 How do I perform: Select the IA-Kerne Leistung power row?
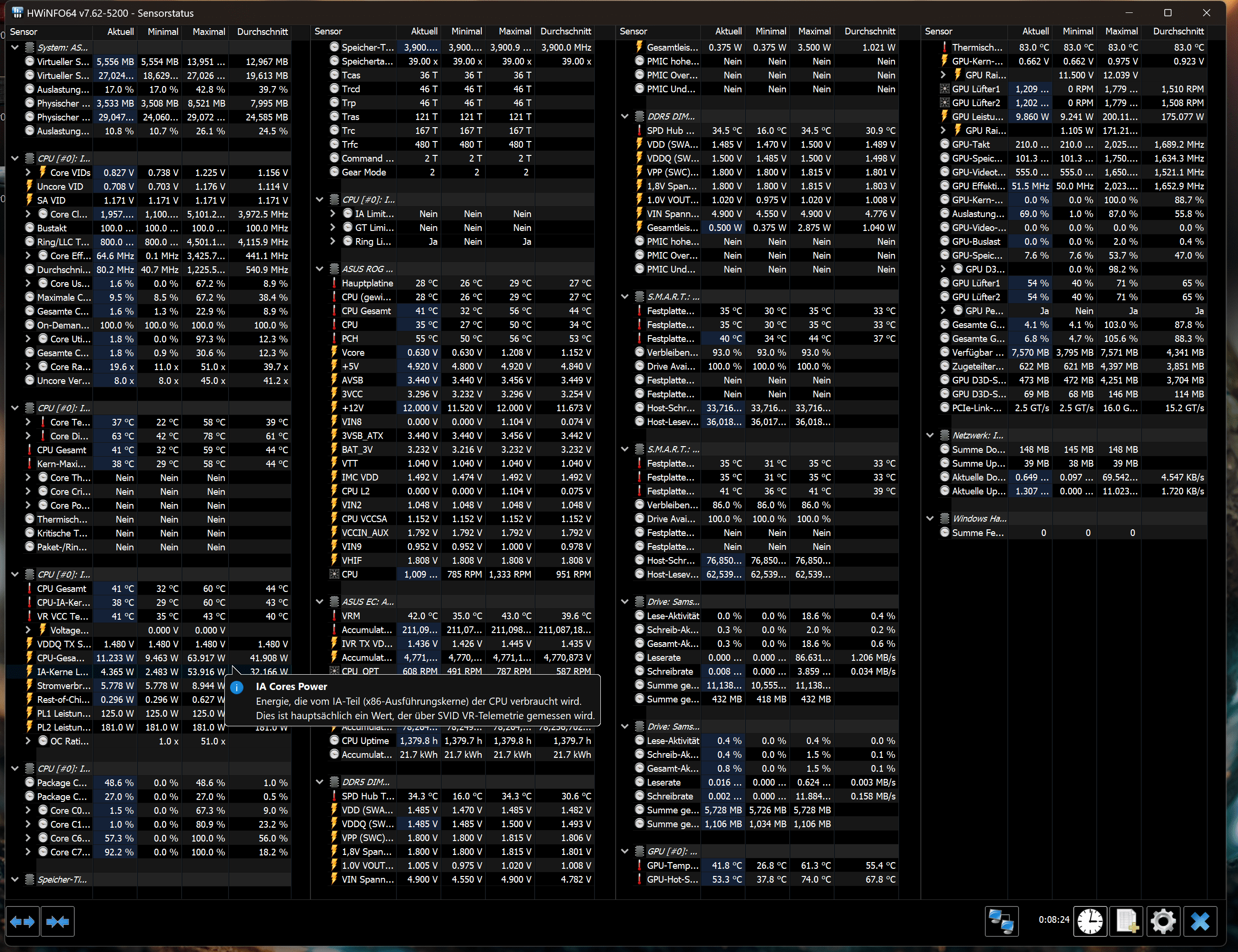(62, 671)
